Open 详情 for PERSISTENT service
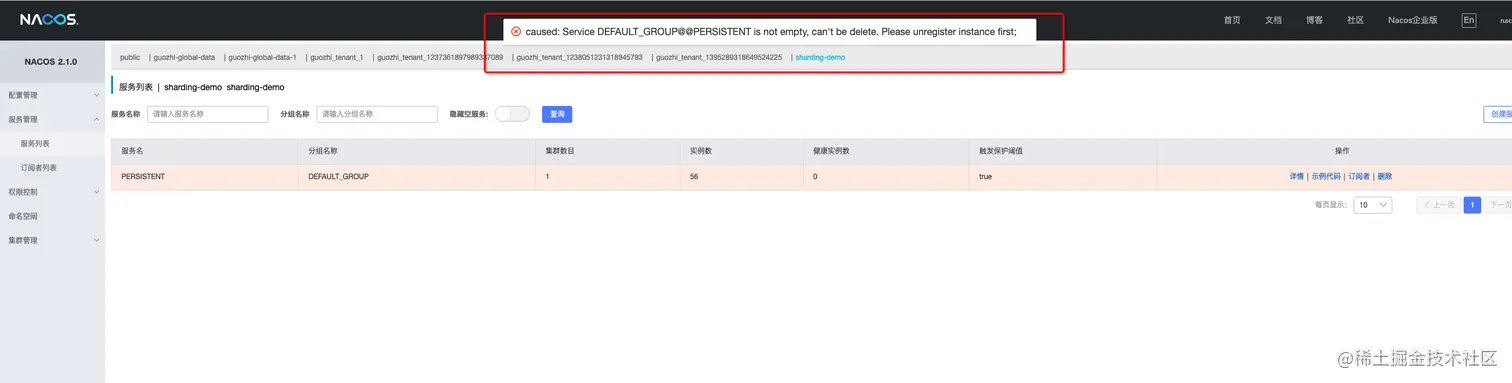This screenshot has height=383, width=1512. 1297,176
